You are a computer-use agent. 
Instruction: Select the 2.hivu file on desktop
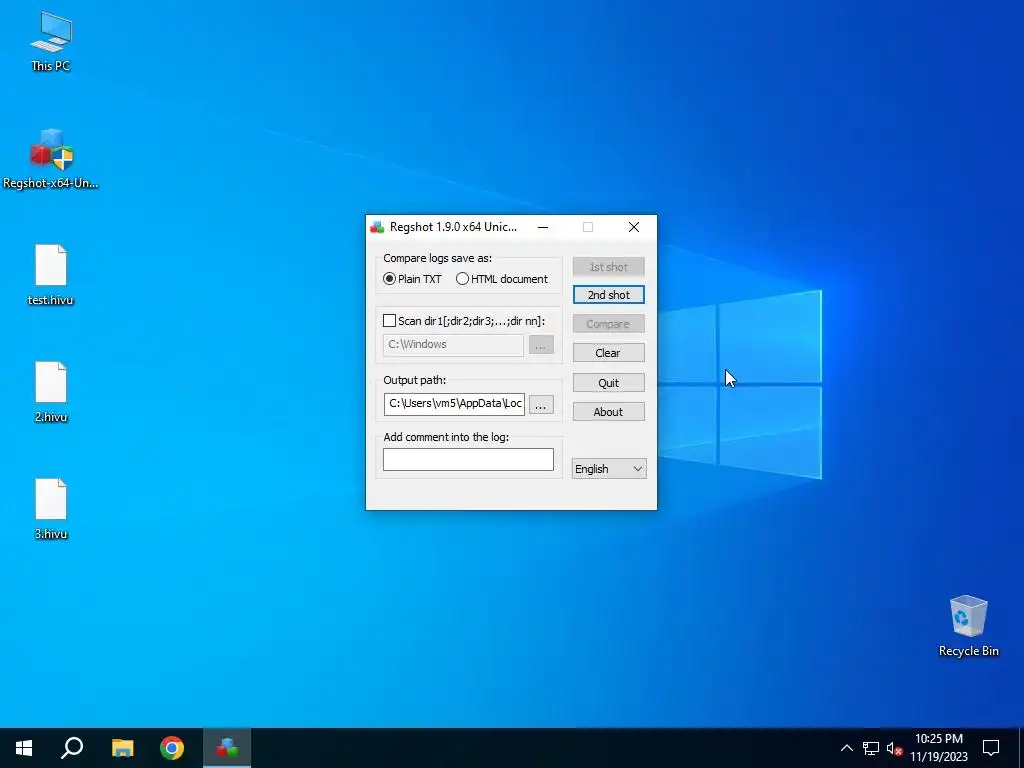pos(51,392)
